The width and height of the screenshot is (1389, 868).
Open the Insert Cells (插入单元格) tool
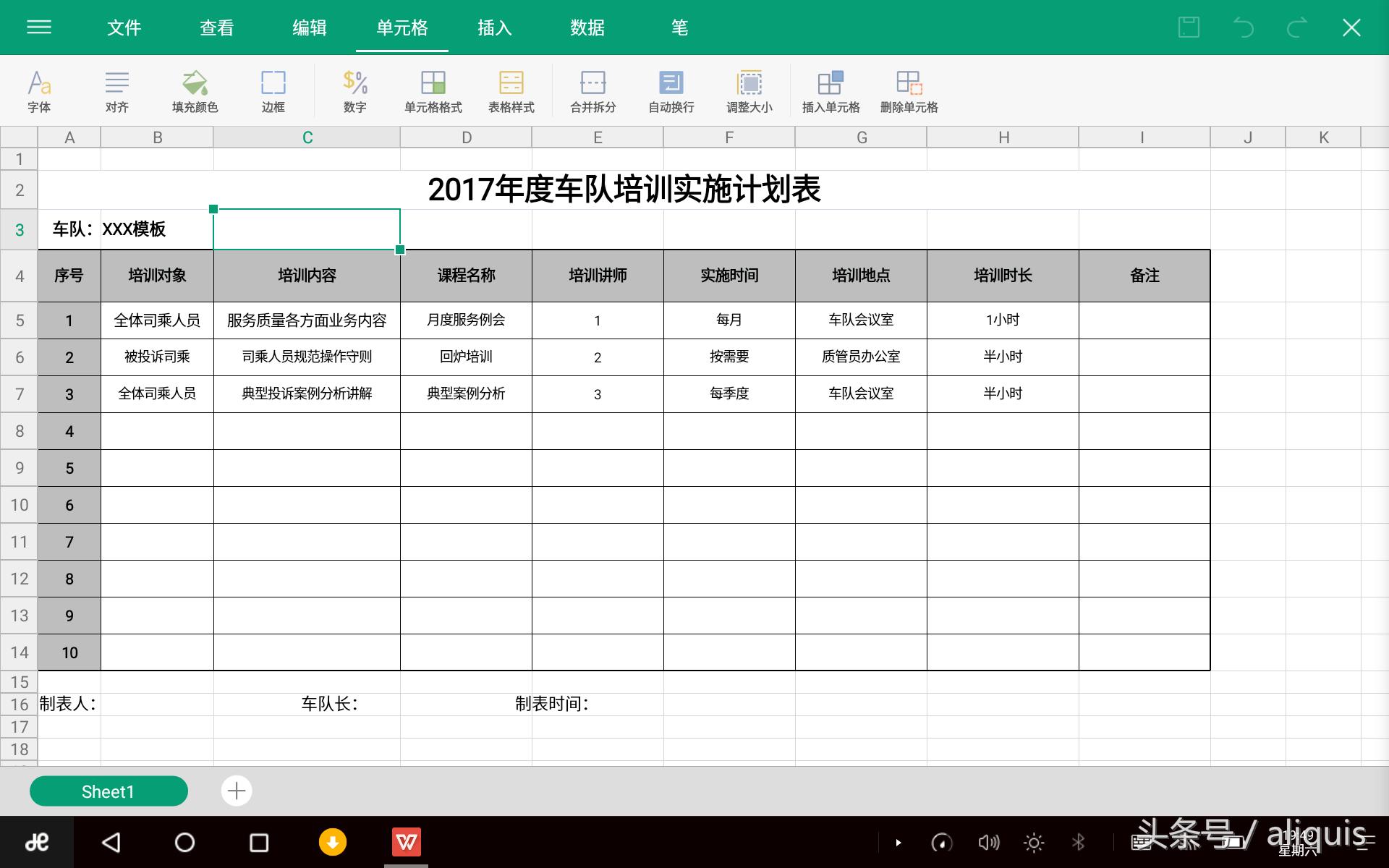pos(831,90)
